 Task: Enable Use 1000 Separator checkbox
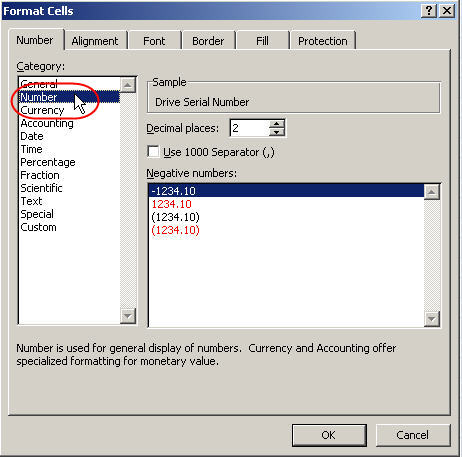pos(153,152)
